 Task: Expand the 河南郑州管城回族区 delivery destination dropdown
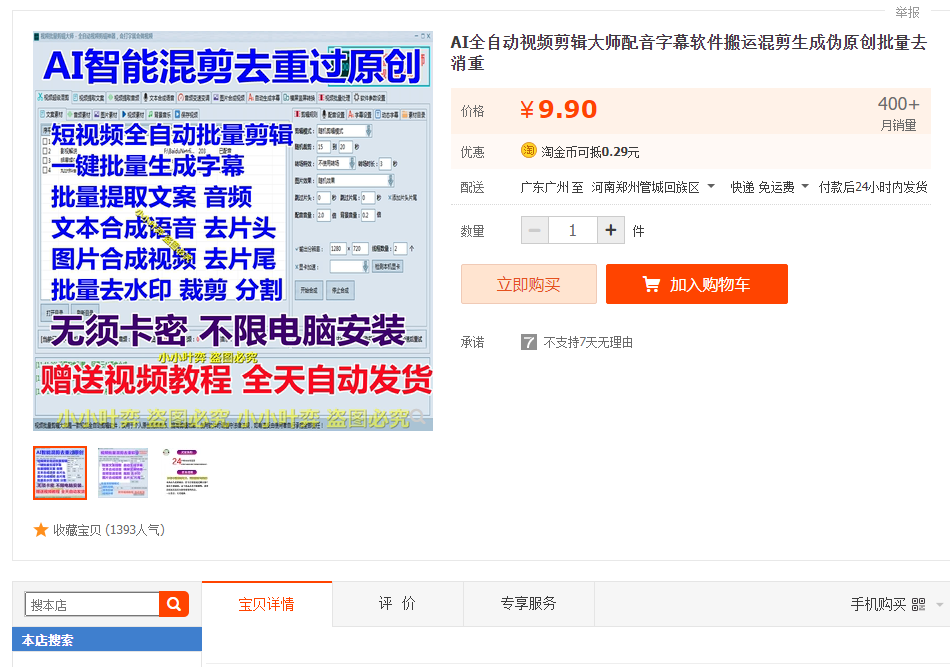tap(711, 187)
